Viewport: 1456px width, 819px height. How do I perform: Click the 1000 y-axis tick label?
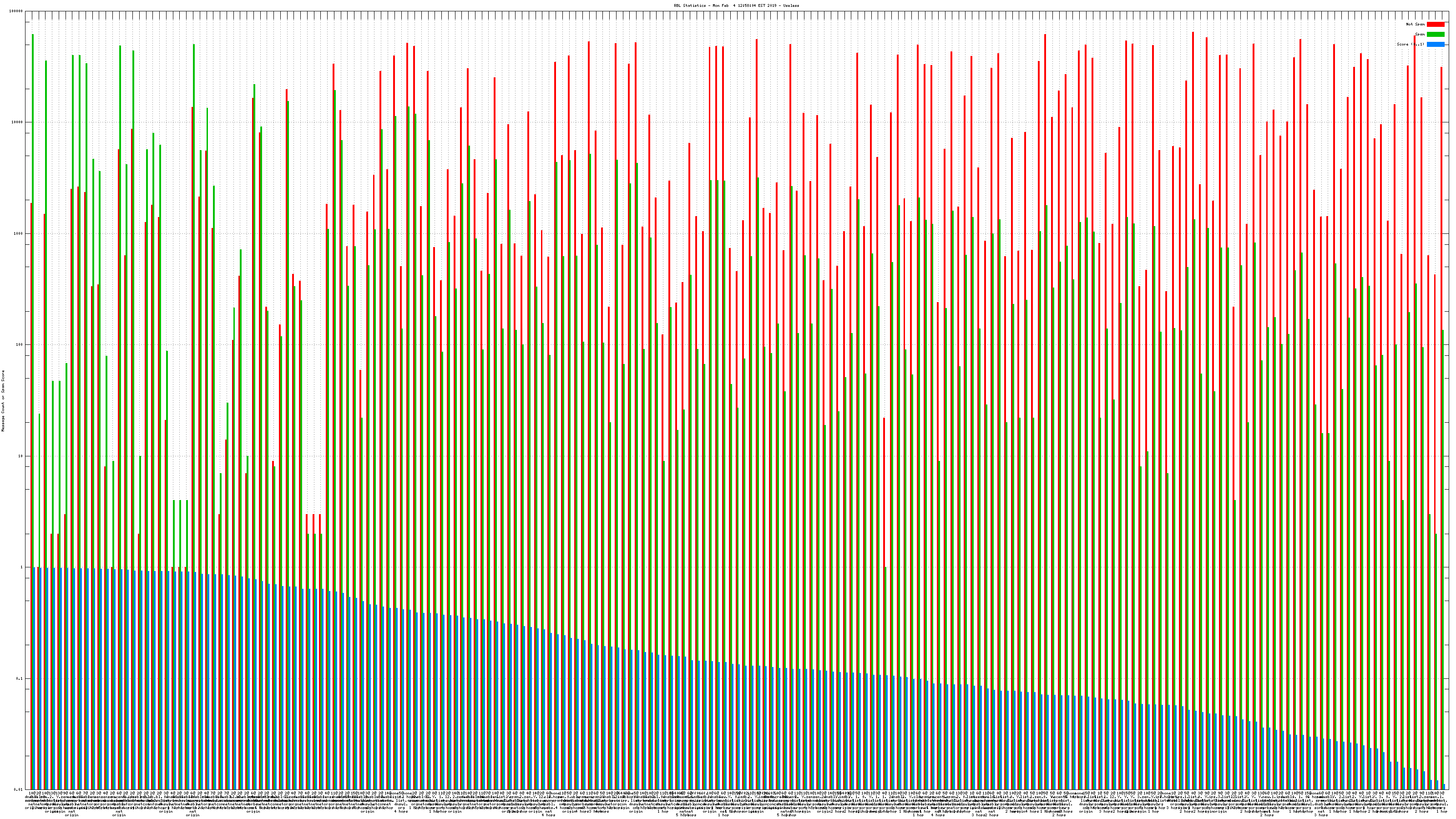point(19,233)
